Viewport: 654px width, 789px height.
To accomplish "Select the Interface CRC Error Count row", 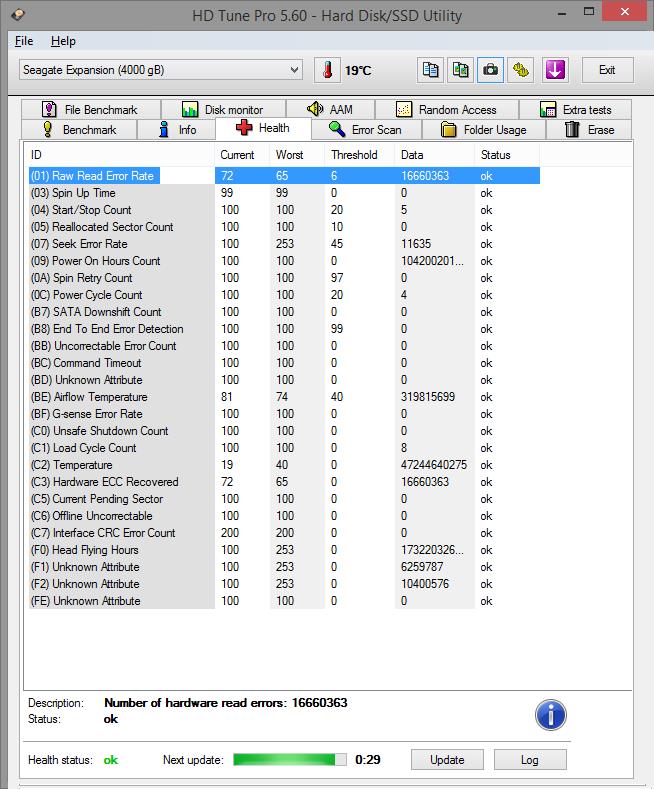I will pos(284,533).
